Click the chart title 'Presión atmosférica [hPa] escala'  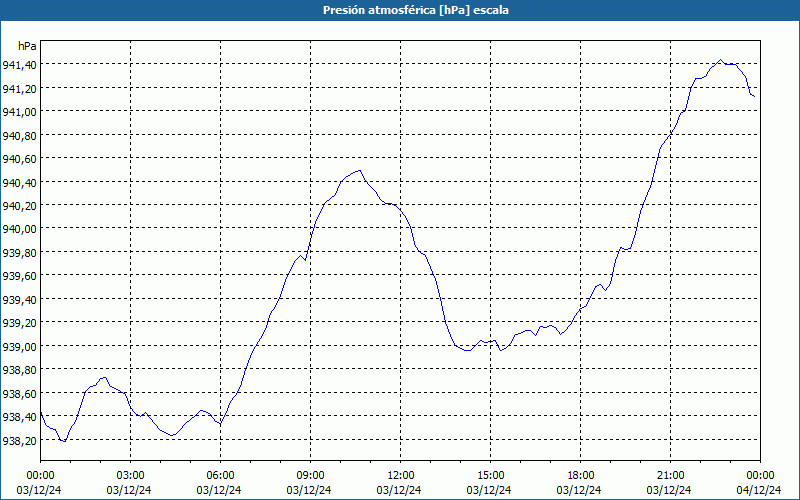(x=416, y=10)
